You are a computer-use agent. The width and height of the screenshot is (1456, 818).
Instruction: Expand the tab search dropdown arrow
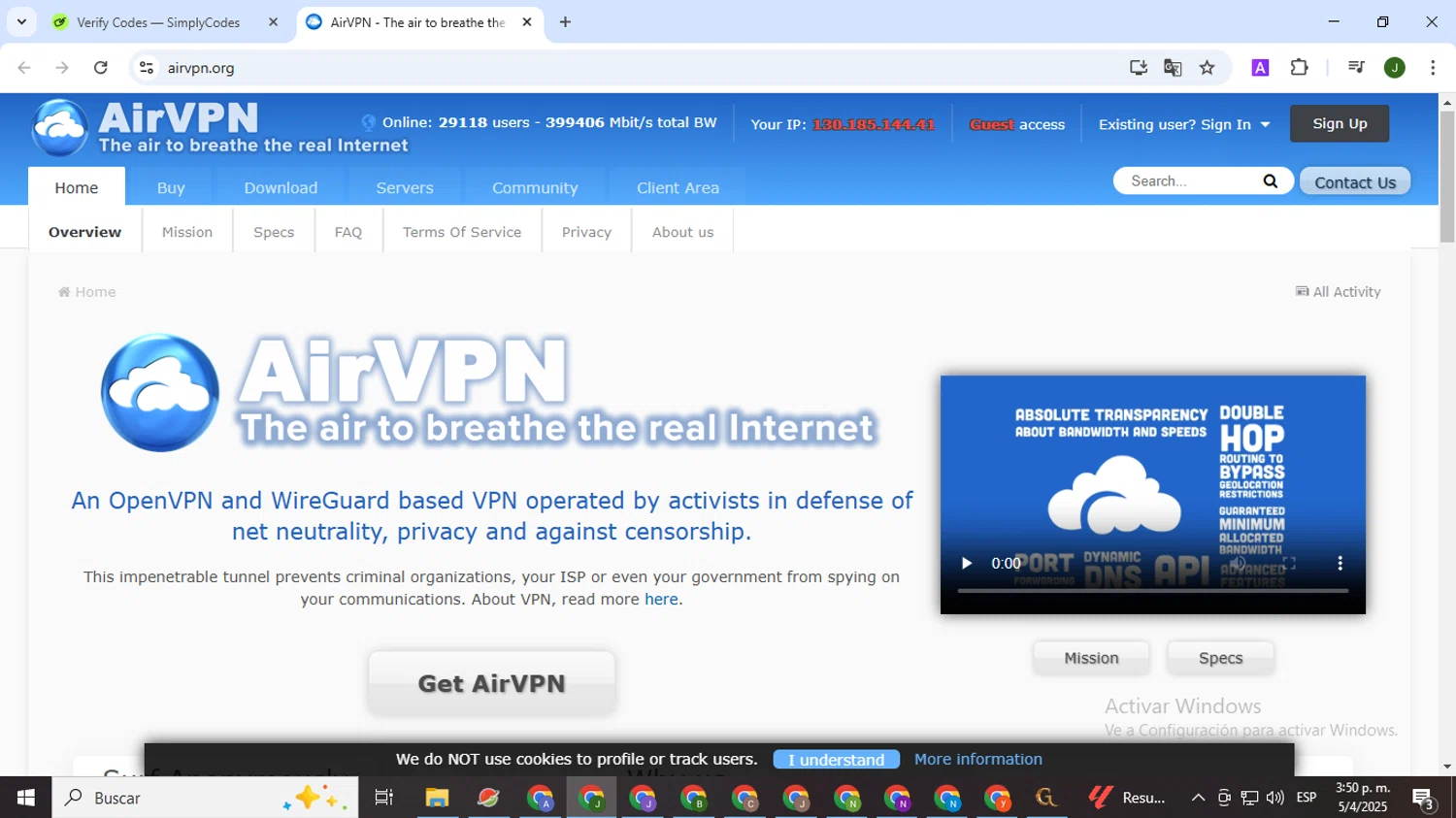(x=21, y=22)
